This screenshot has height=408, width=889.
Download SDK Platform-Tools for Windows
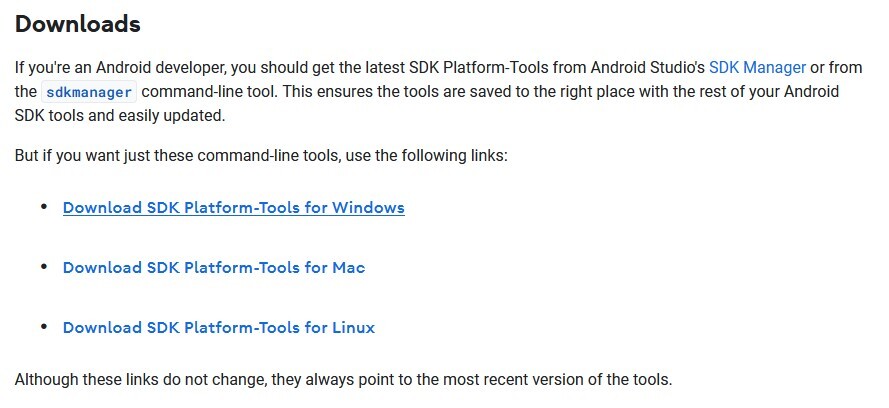tap(234, 207)
